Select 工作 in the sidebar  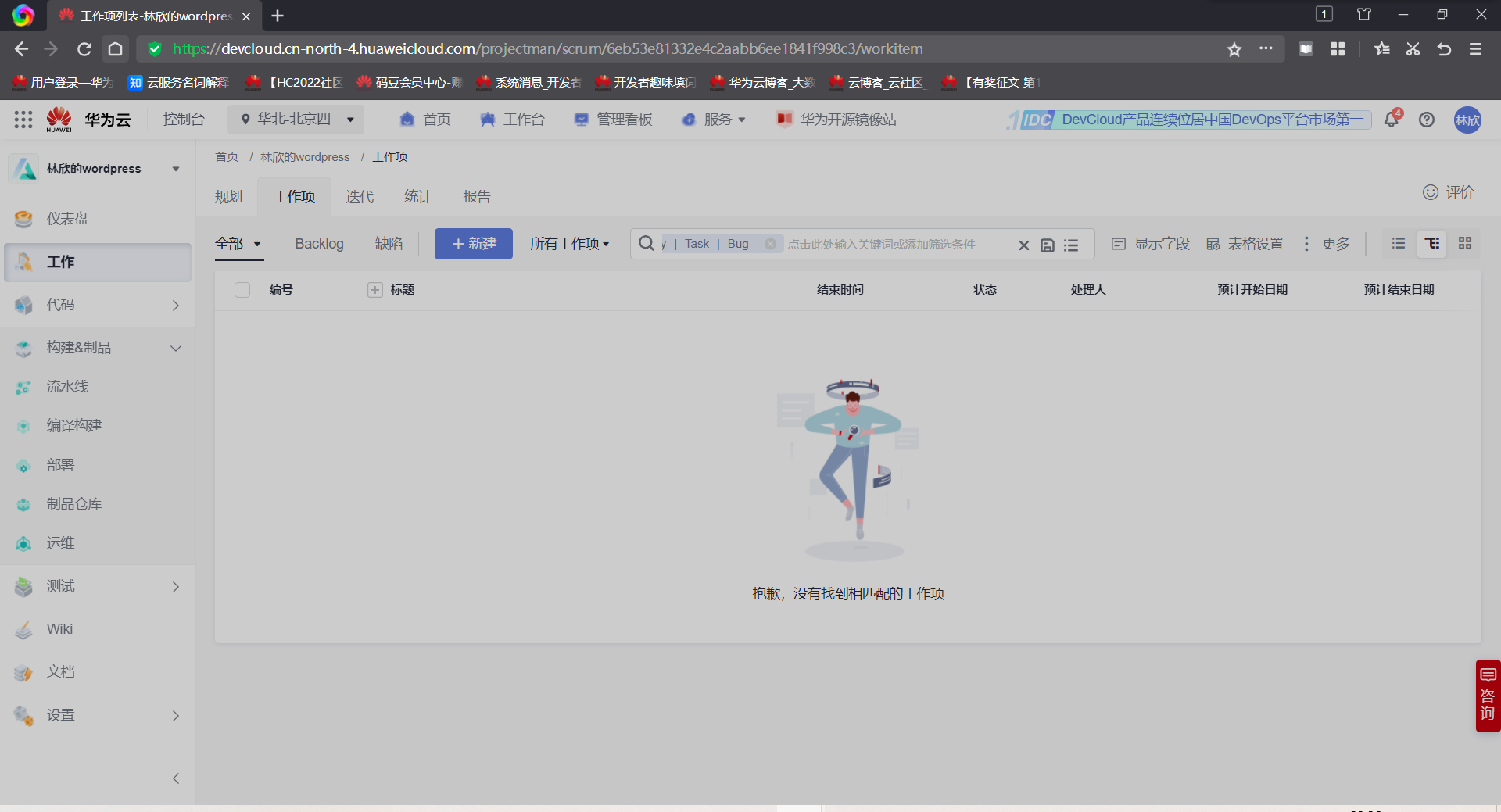pos(98,262)
